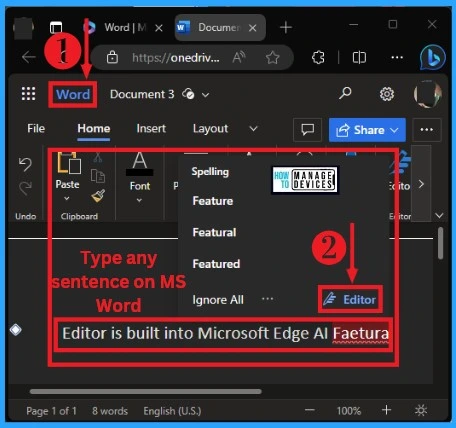Open the comments pane
Screen dimensions: 456x428
coord(307,129)
